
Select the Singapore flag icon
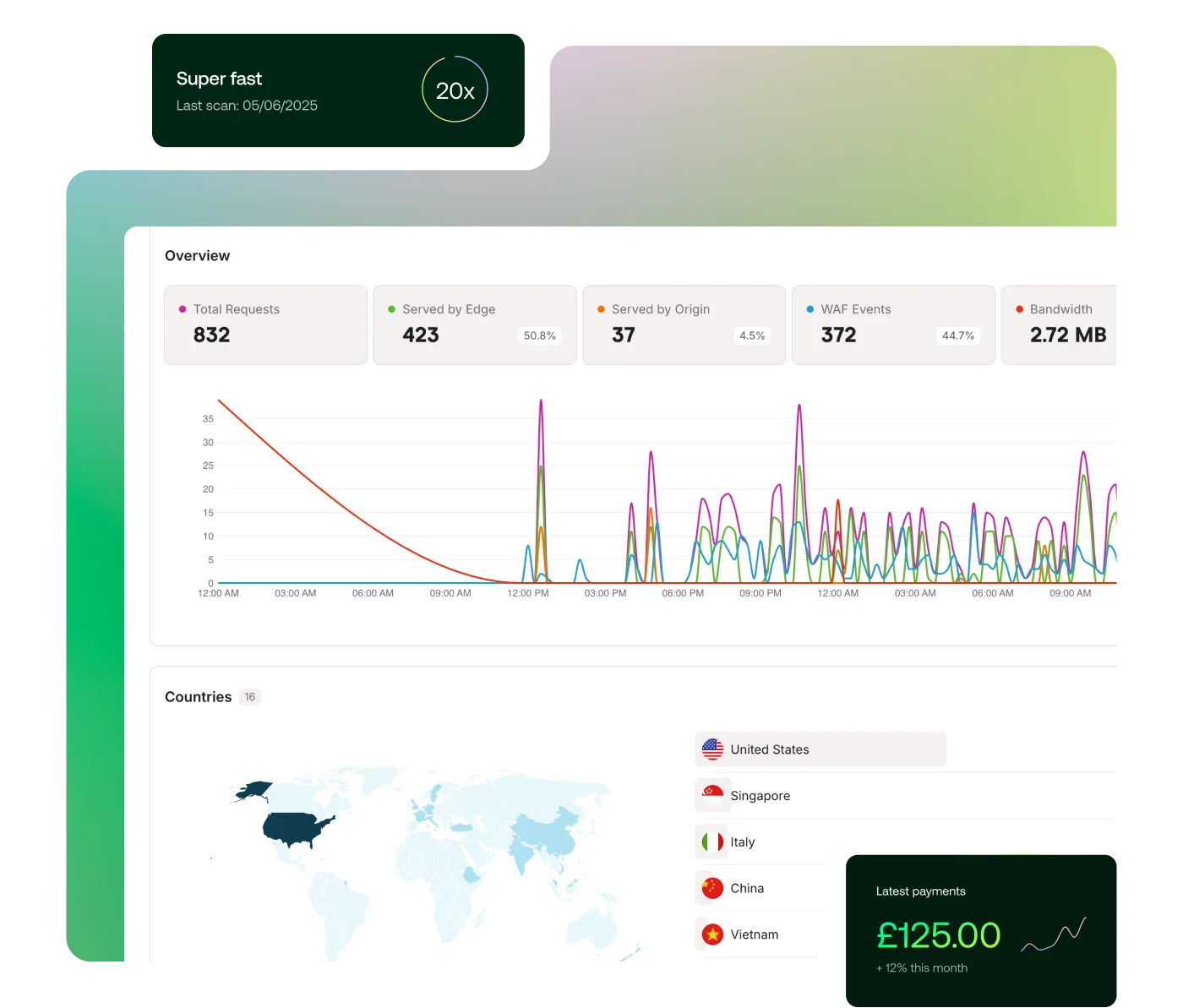coord(713,795)
